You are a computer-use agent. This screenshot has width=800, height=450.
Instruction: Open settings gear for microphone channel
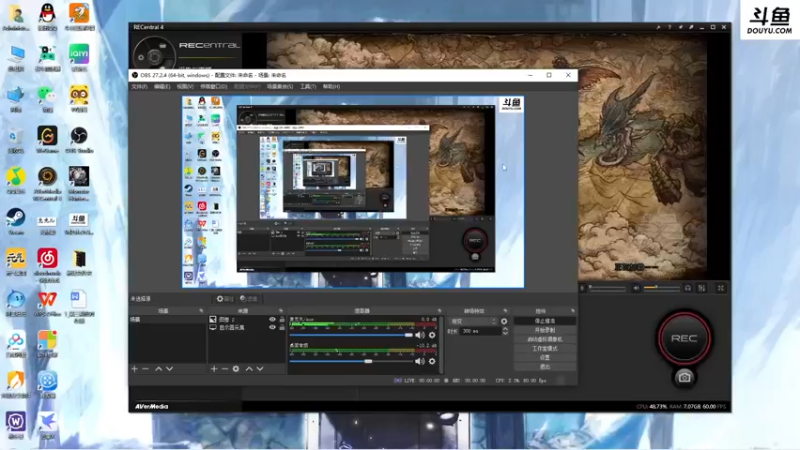[x=432, y=335]
